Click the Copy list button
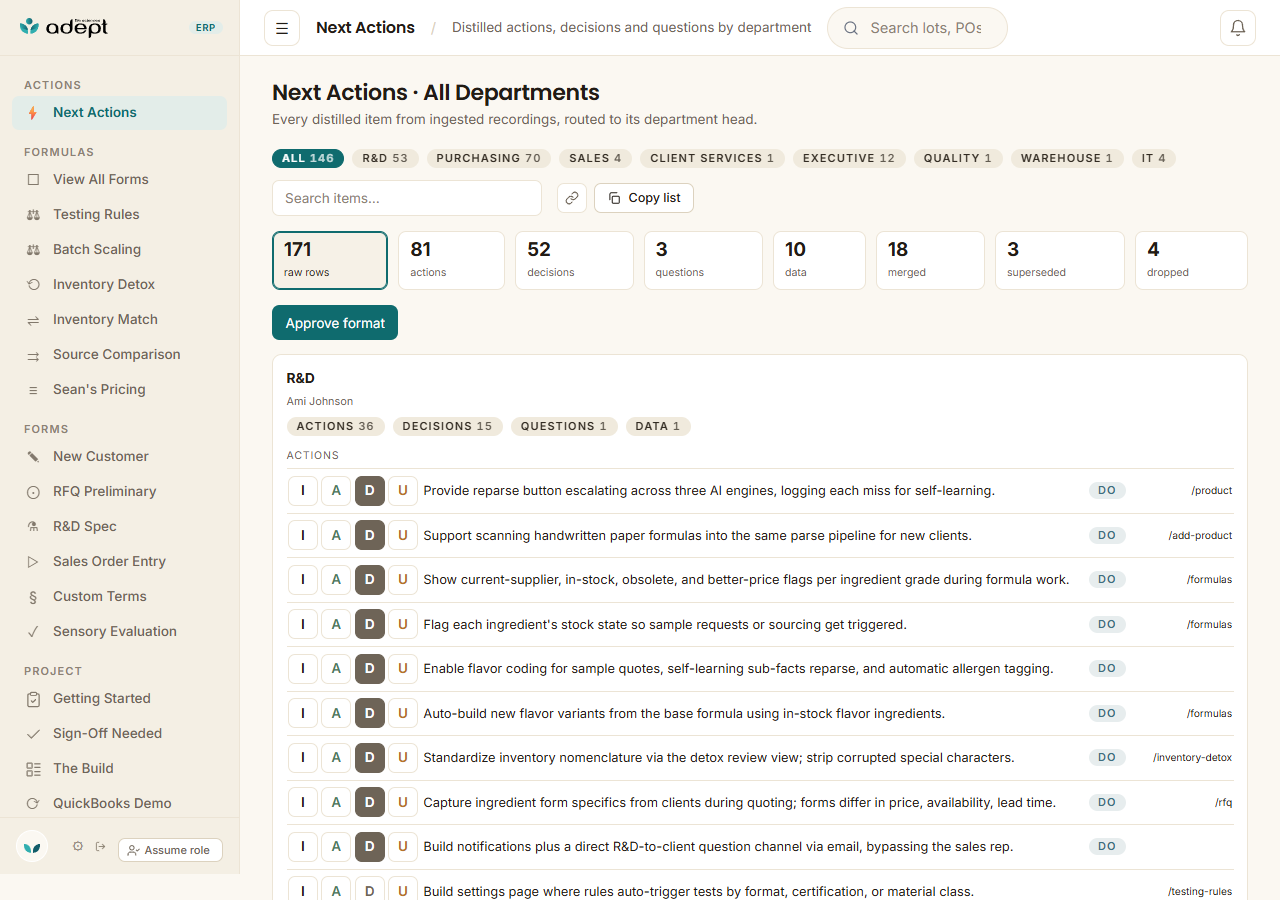 [644, 198]
